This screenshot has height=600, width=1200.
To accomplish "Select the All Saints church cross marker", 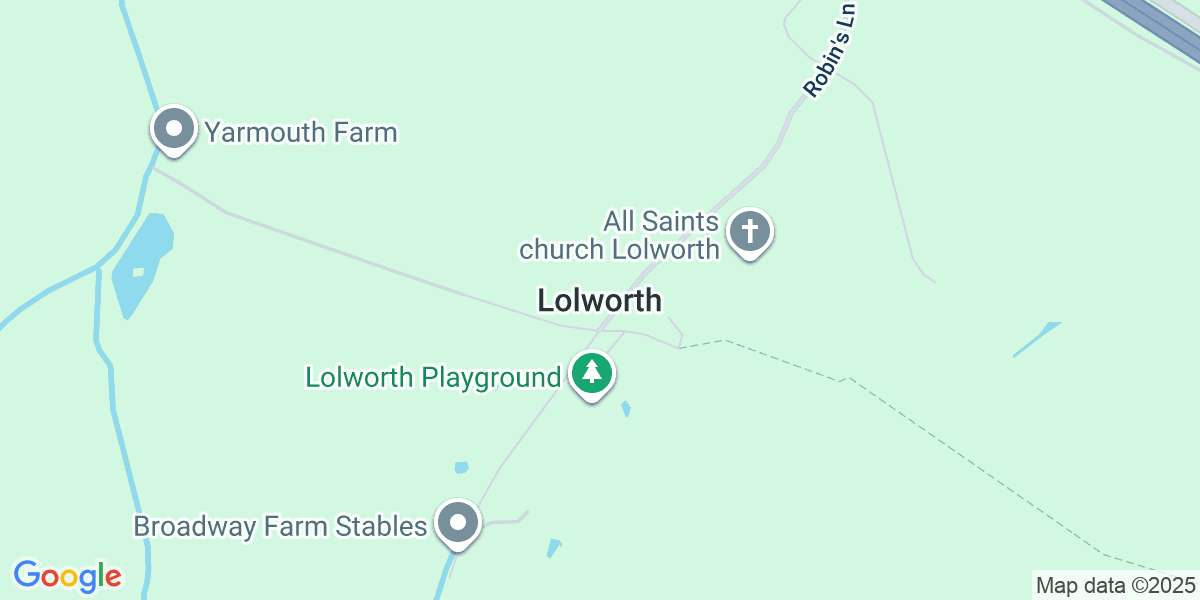I will pyautogui.click(x=750, y=233).
